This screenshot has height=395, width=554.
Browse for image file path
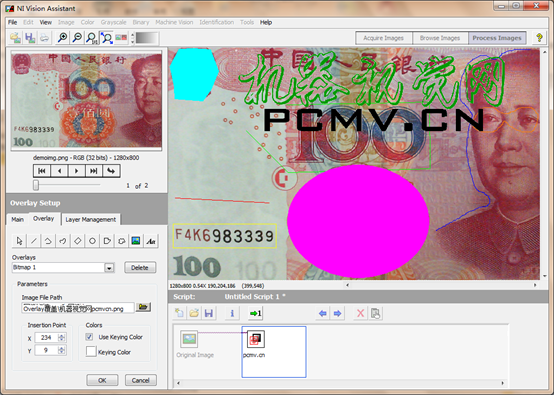pos(143,307)
